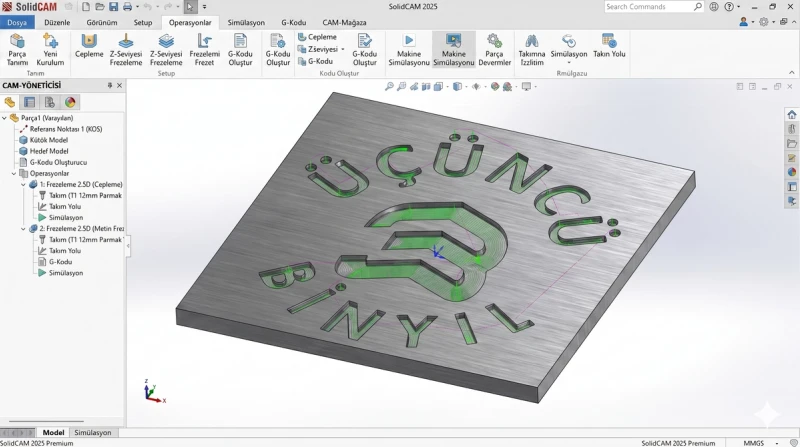Open a file with the folder icon

pos(100,7)
